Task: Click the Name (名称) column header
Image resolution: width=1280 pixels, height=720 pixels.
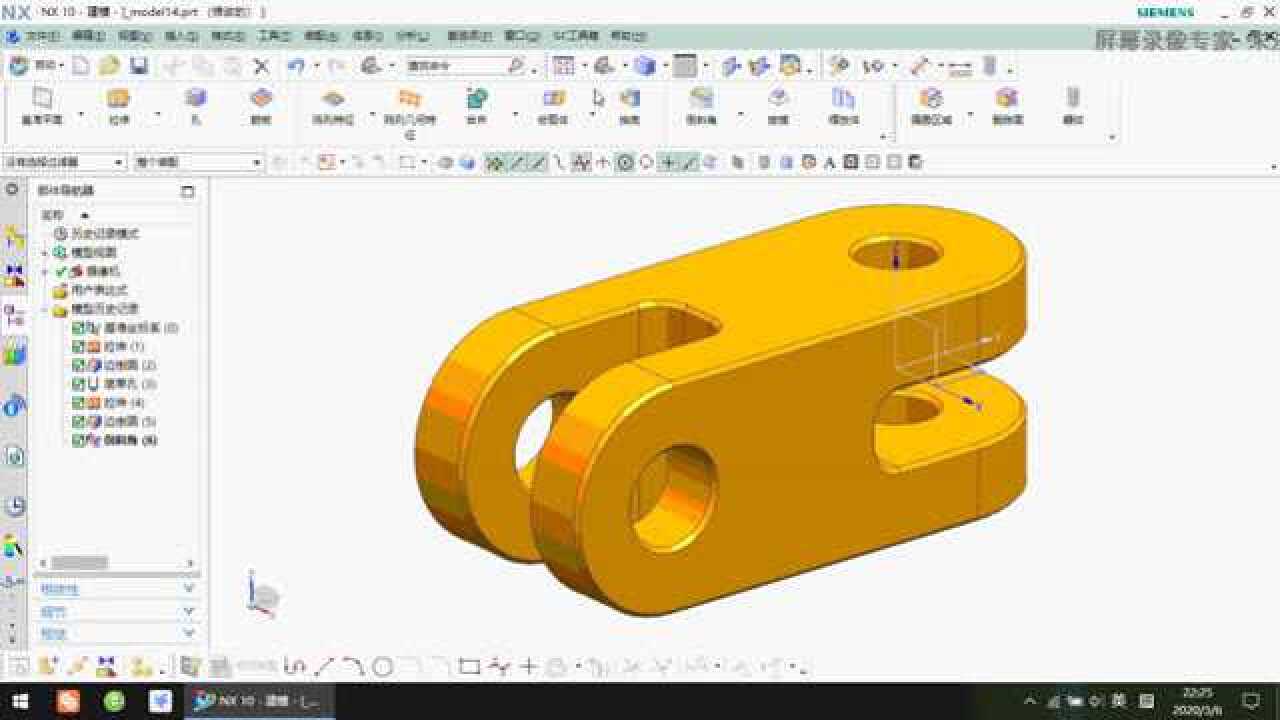Action: point(52,215)
